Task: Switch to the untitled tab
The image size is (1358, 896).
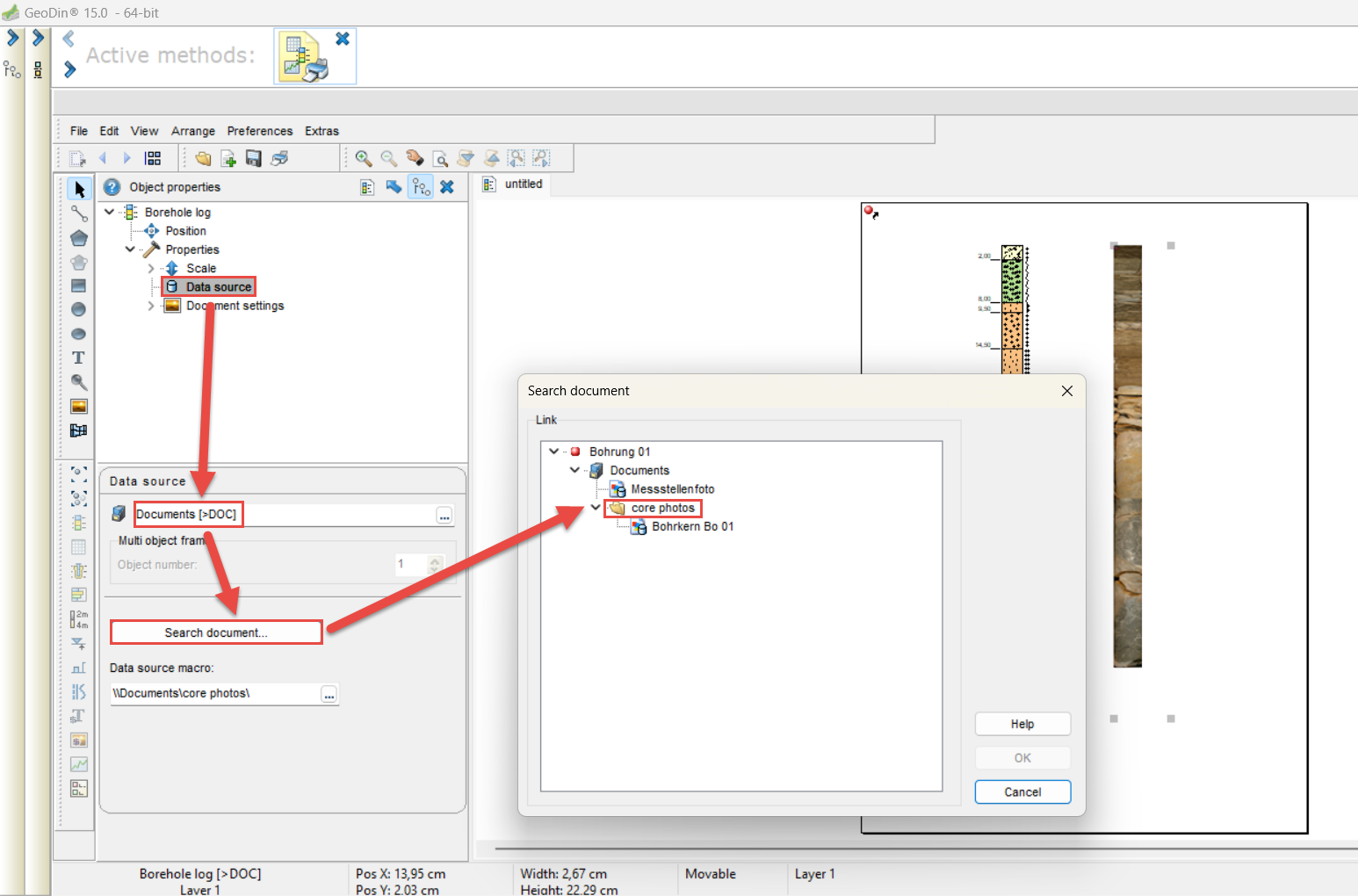Action: point(514,184)
